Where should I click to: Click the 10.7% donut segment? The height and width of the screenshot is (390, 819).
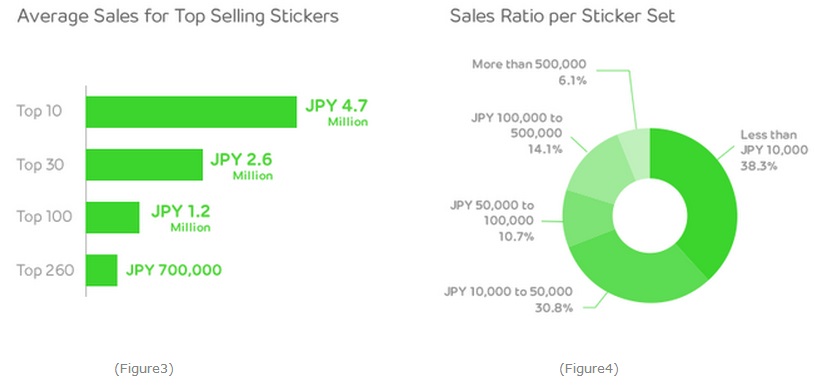pyautogui.click(x=588, y=218)
